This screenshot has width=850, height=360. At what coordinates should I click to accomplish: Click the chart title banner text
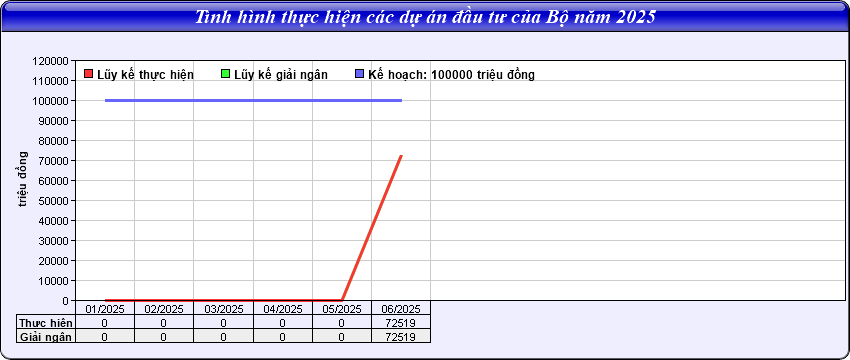click(425, 17)
